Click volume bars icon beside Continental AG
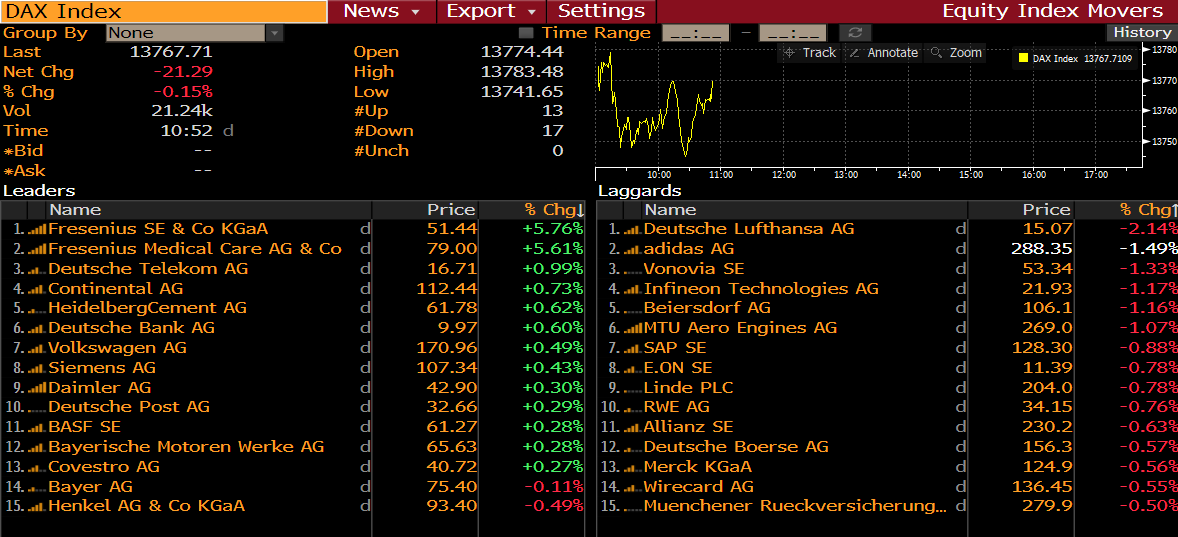 pyautogui.click(x=37, y=288)
